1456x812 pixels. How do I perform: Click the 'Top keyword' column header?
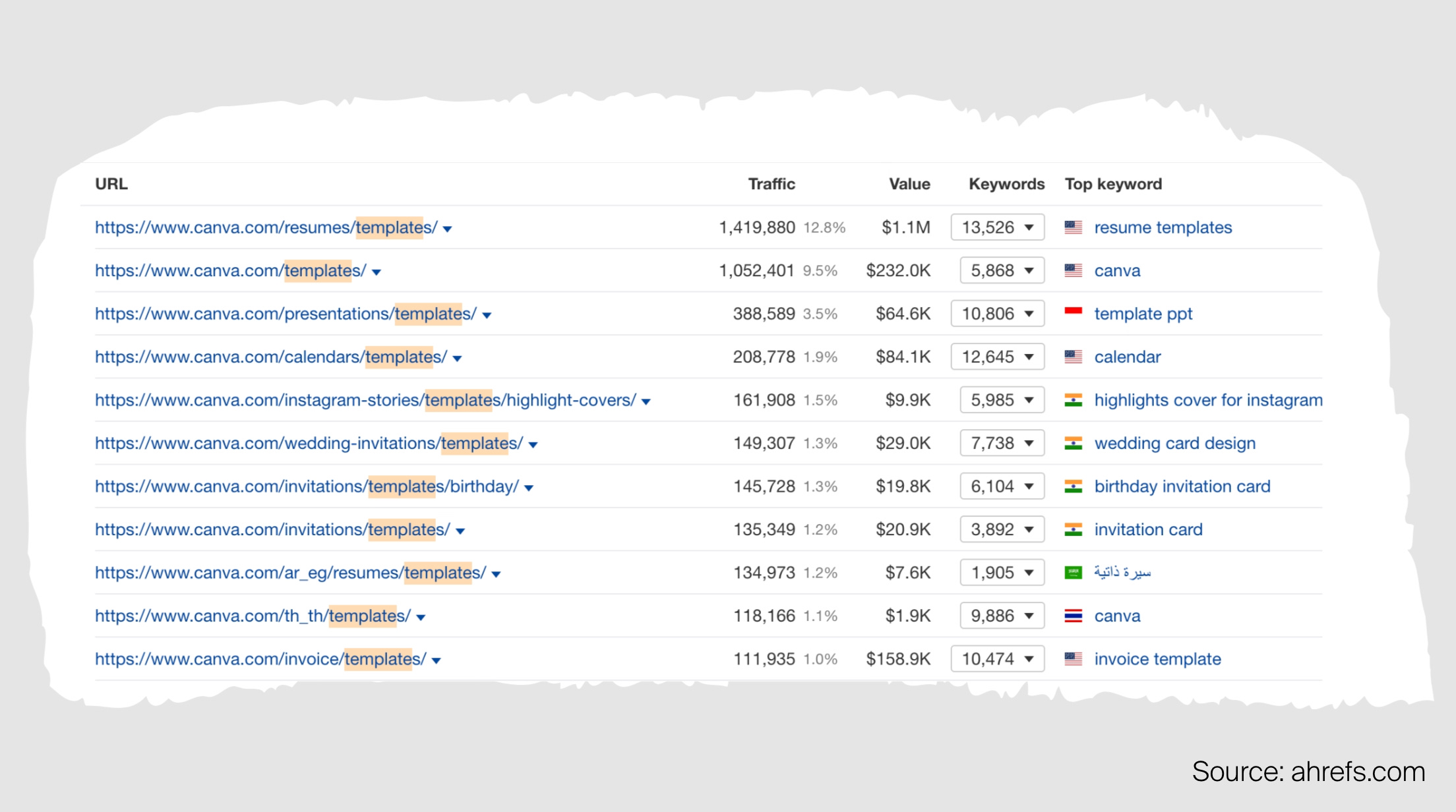(1113, 184)
